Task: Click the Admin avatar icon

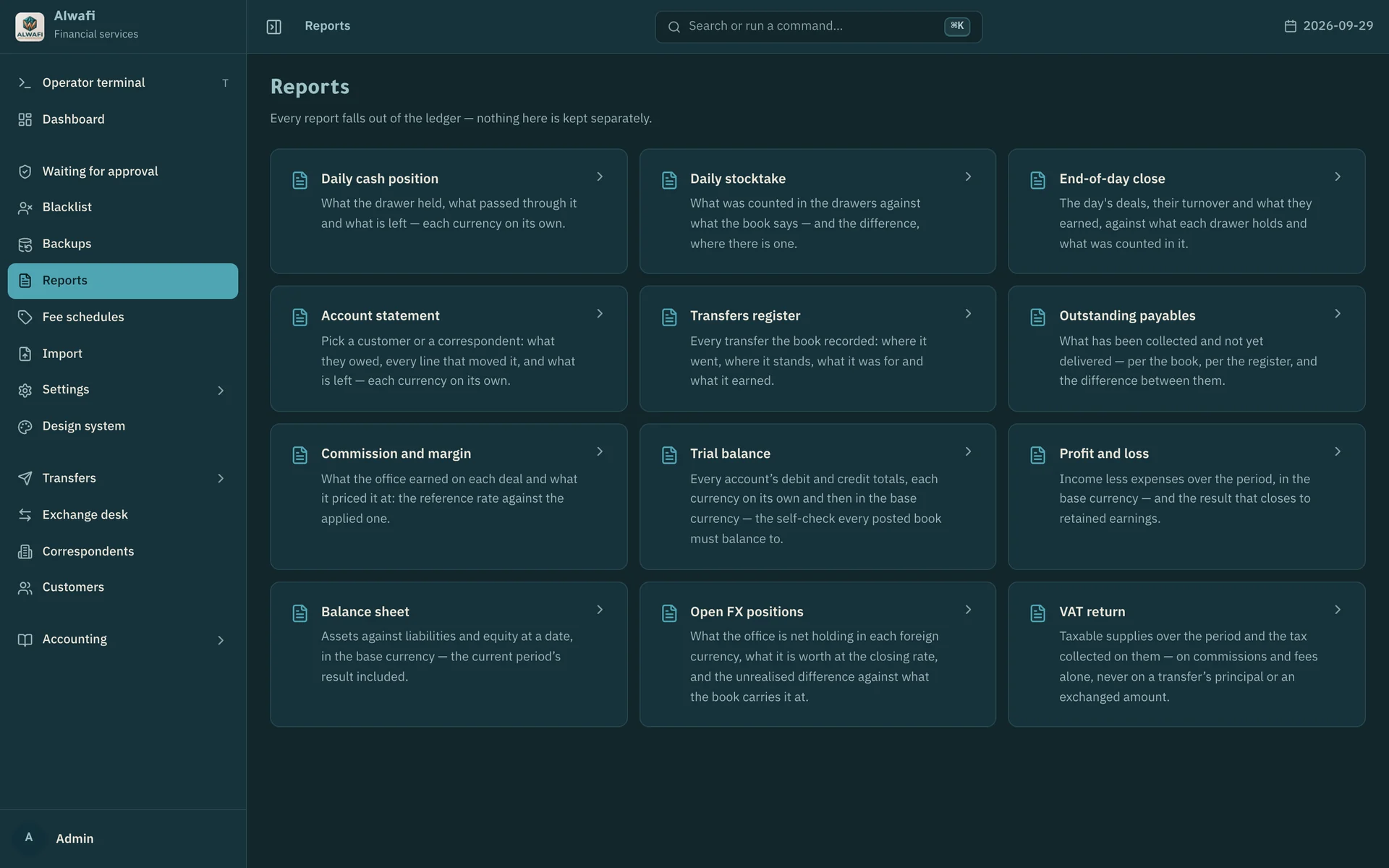Action: [x=29, y=838]
